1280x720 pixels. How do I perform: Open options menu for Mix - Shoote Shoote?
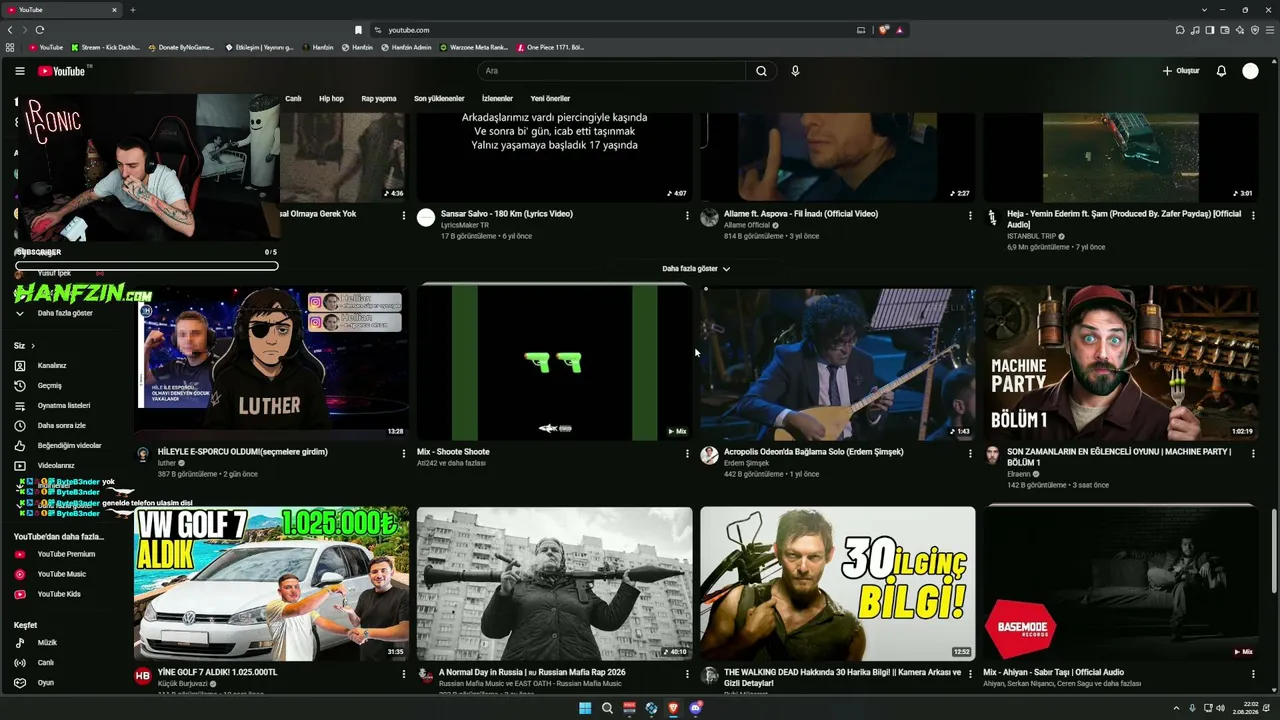pyautogui.click(x=687, y=453)
